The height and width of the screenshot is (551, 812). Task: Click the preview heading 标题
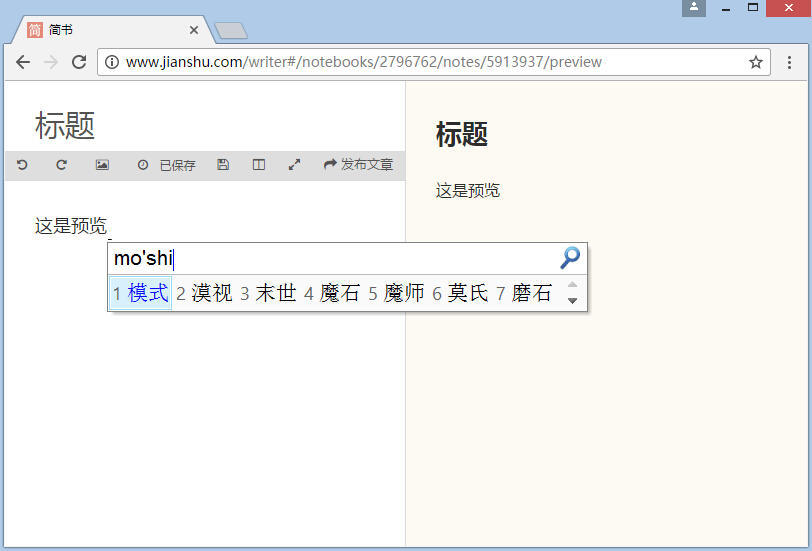tap(462, 134)
